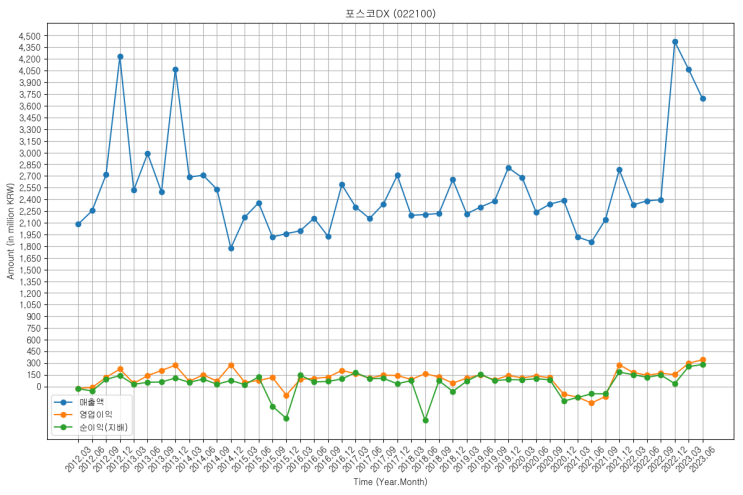Select the 영업이익 legend label
This screenshot has width=743, height=495.
pyautogui.click(x=95, y=414)
